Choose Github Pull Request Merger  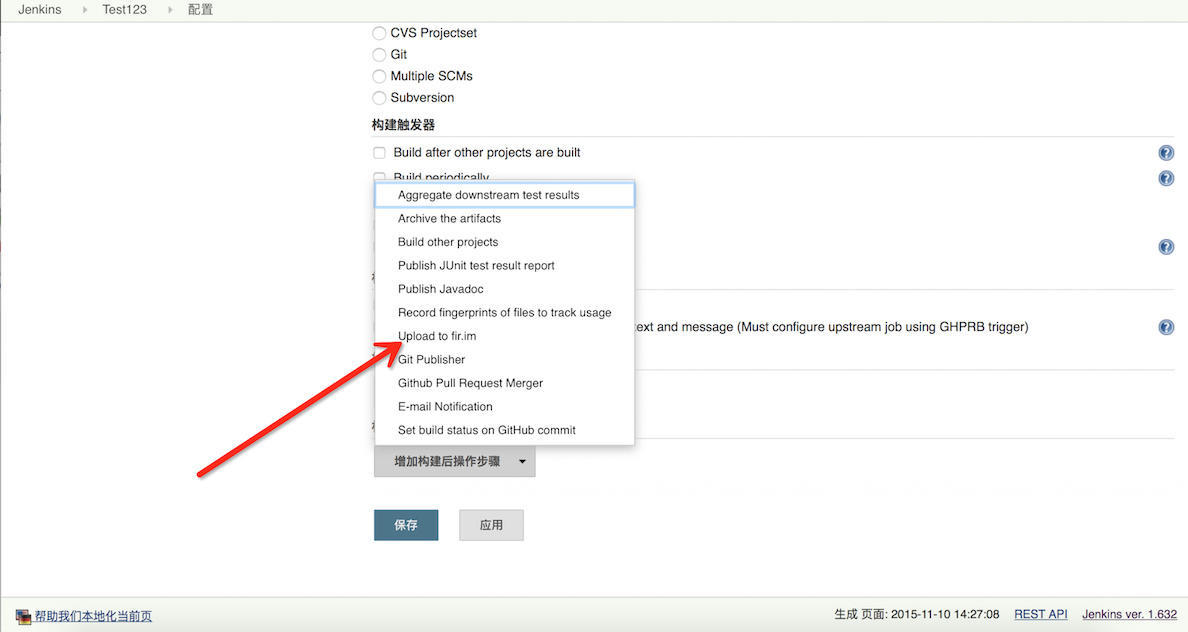coord(505,383)
